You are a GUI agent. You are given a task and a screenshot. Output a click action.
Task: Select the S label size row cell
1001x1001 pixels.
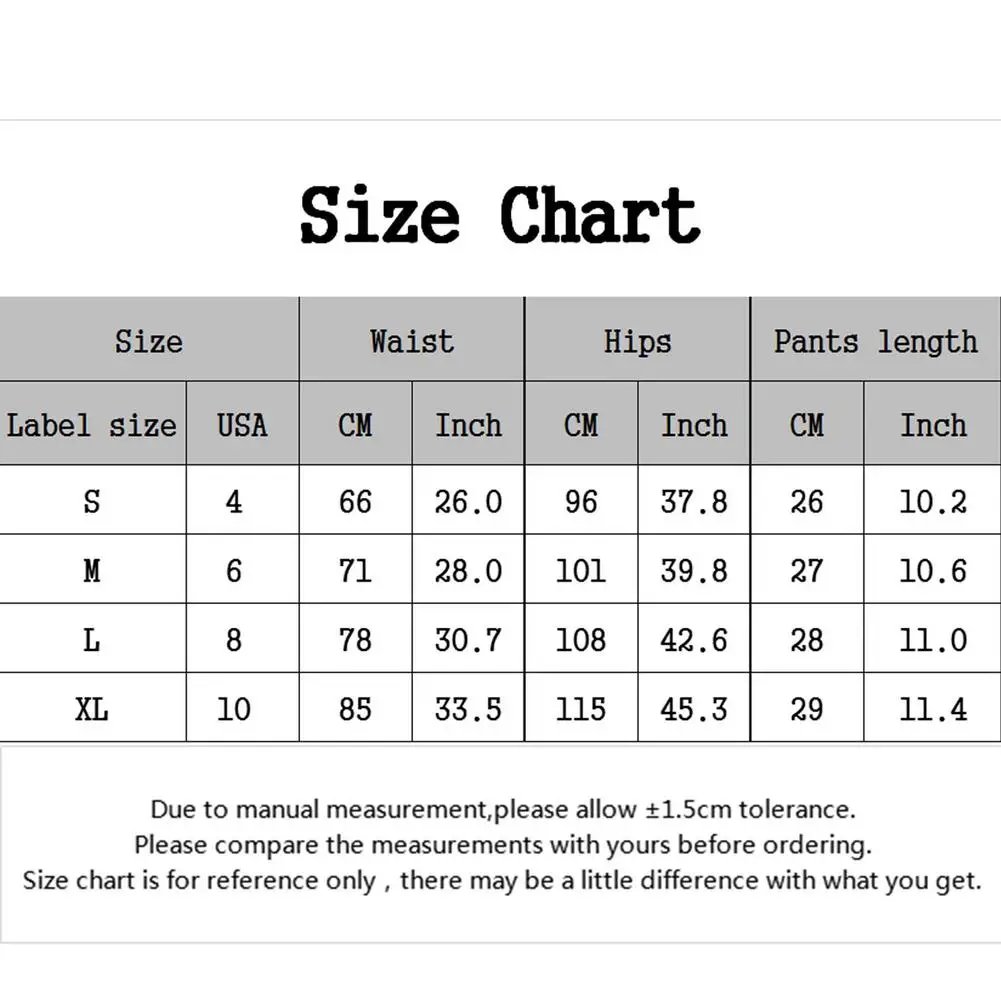pos(92,501)
